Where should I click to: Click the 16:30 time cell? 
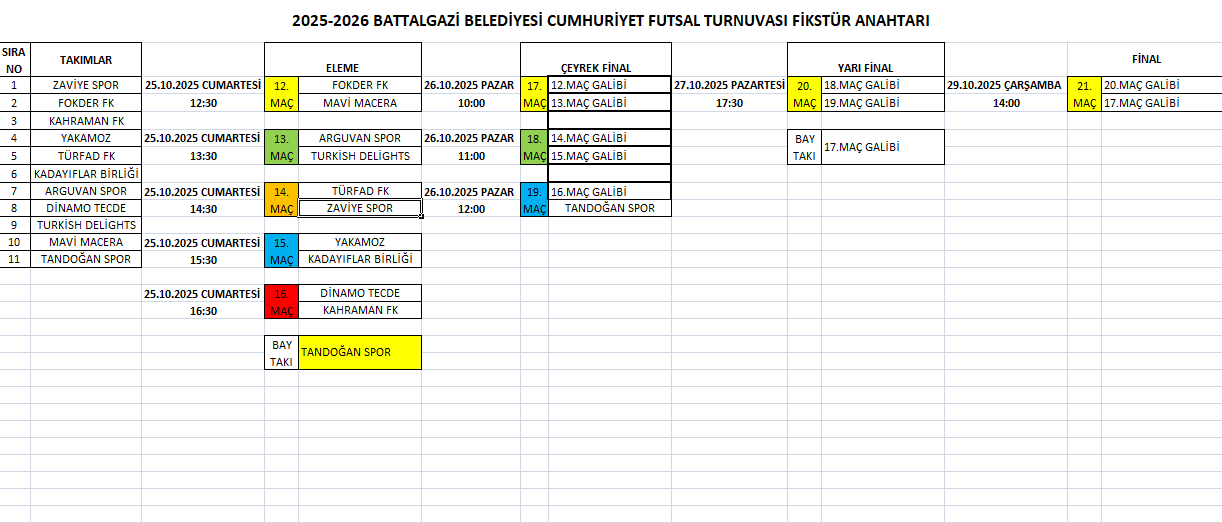[x=203, y=311]
